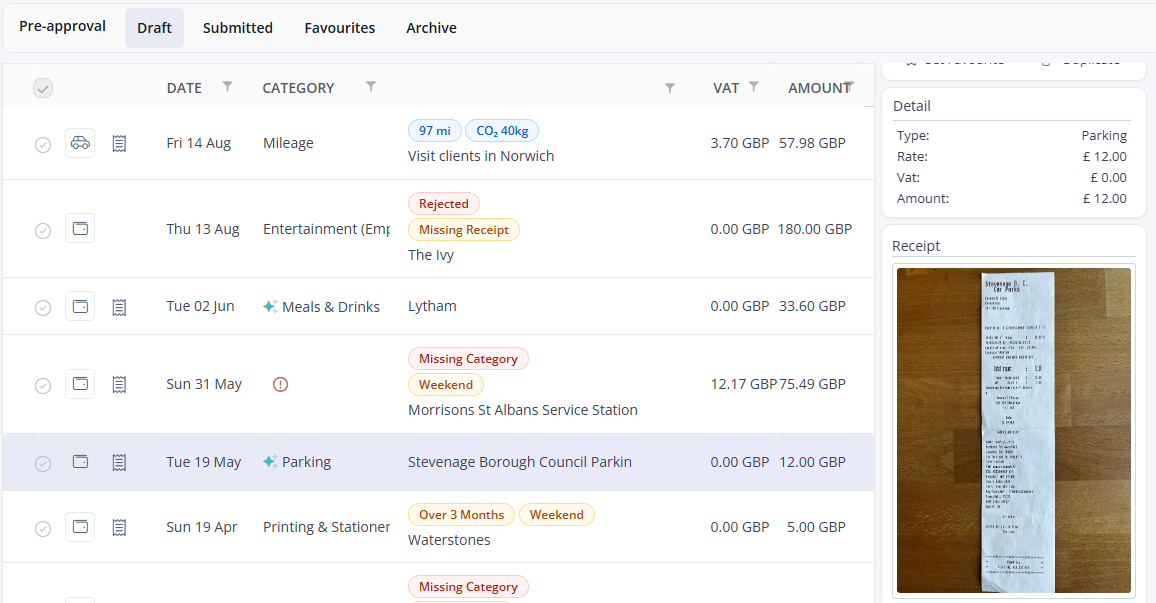Screen dimensions: 1156x603
Task: Open the CATEGORY column filter
Action: [x=371, y=86]
